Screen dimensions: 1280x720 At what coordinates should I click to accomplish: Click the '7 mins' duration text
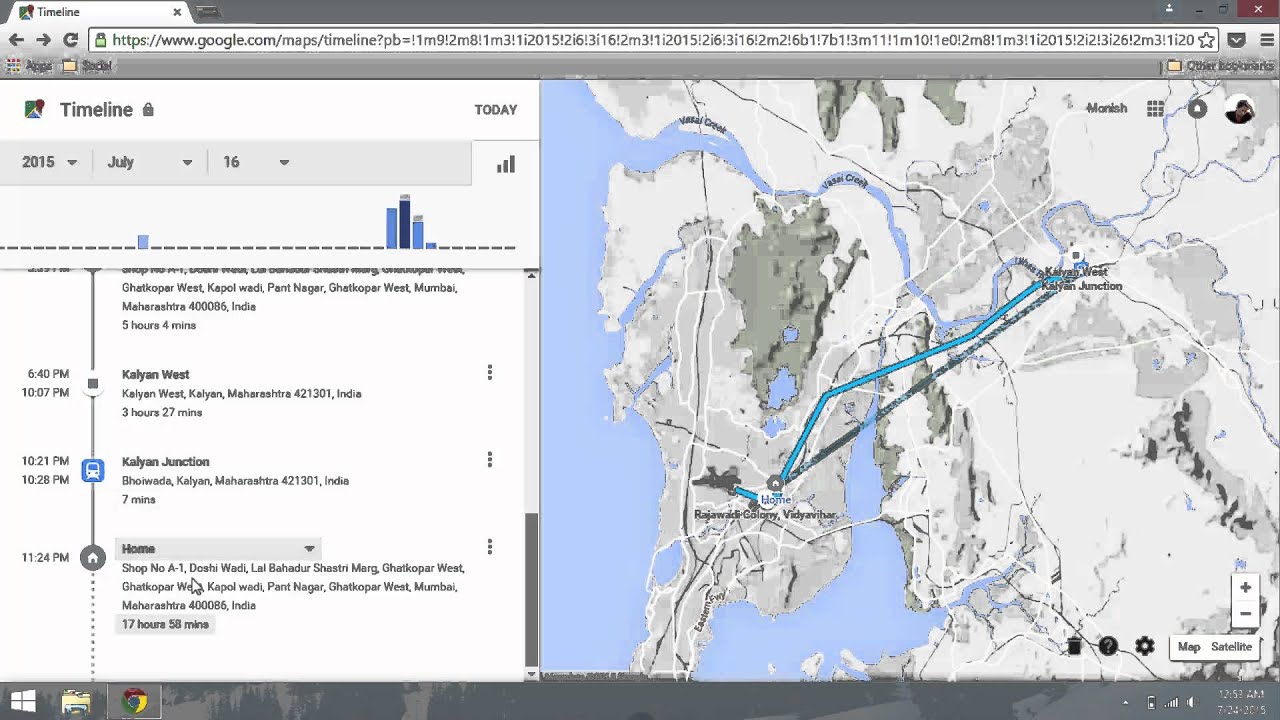[x=139, y=499]
